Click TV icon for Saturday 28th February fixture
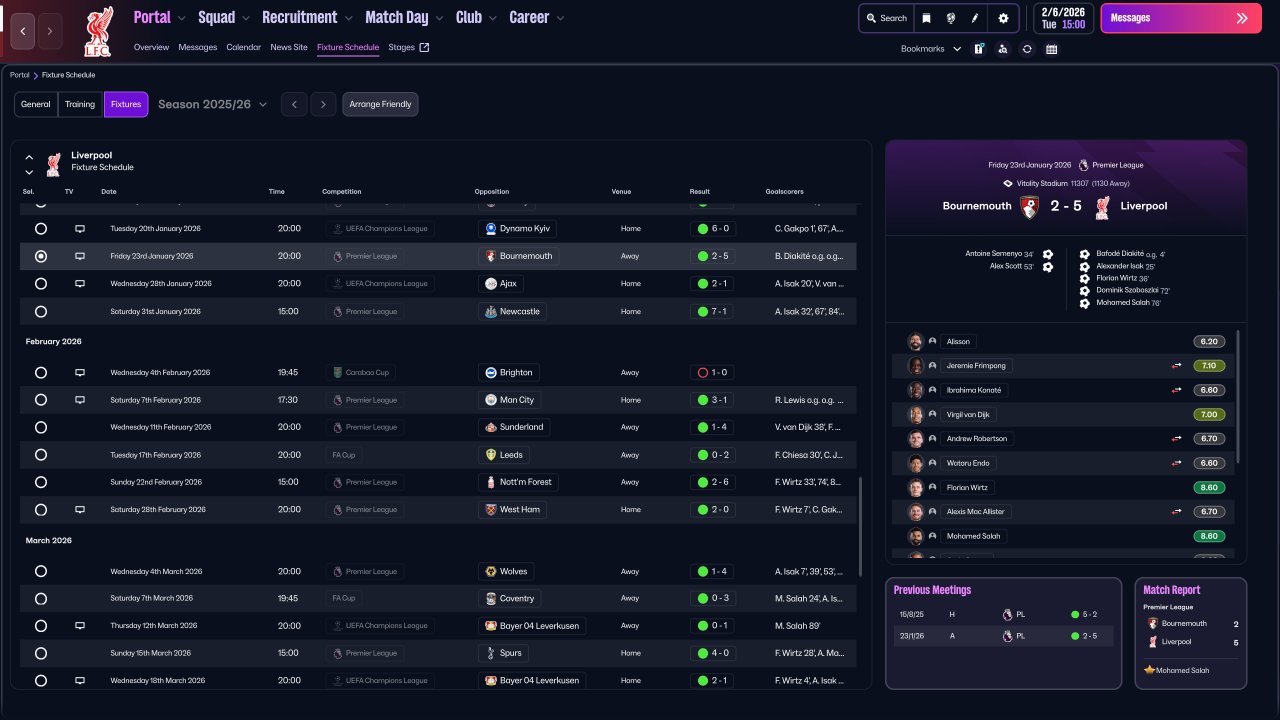The height and width of the screenshot is (720, 1280). (80, 510)
